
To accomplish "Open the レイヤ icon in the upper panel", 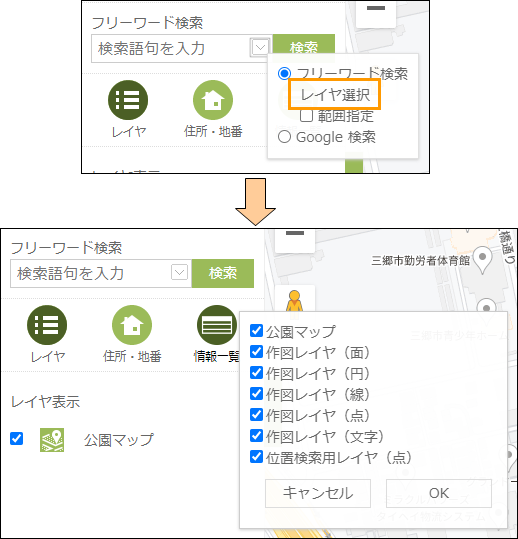I will coord(128,100).
